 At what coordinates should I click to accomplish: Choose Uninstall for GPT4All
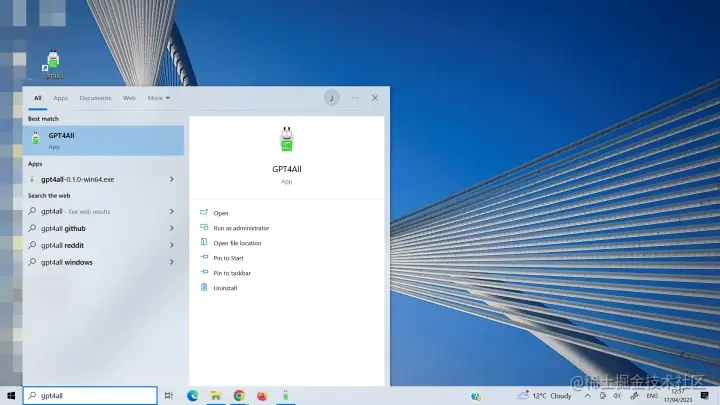point(225,288)
